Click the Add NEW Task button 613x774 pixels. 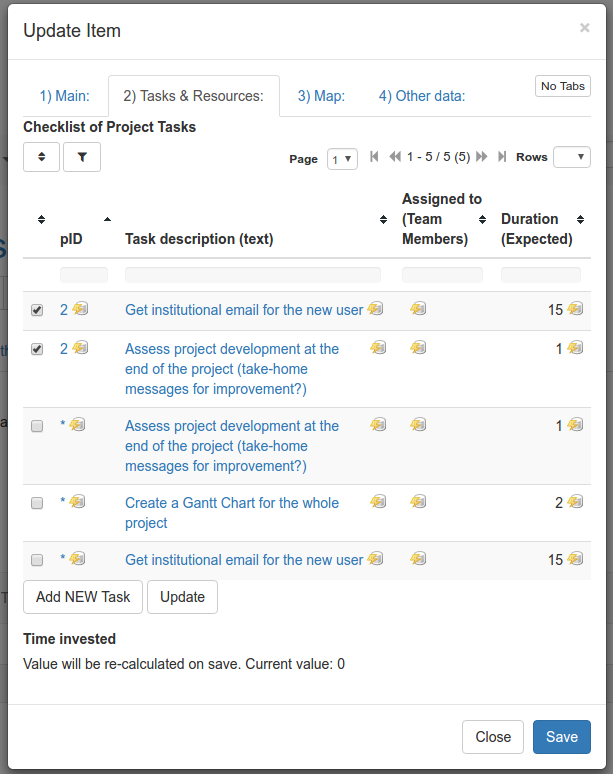pos(83,597)
